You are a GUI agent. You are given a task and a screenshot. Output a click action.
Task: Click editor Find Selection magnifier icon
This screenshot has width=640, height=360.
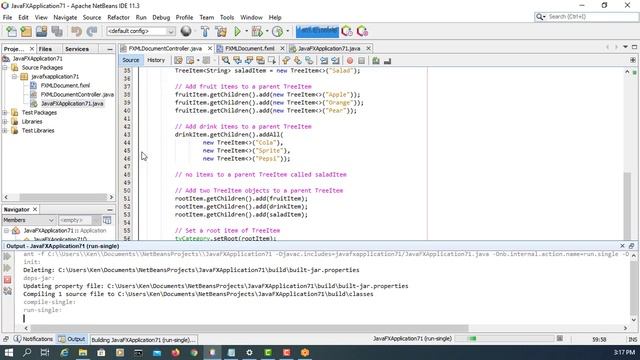tap(226, 60)
